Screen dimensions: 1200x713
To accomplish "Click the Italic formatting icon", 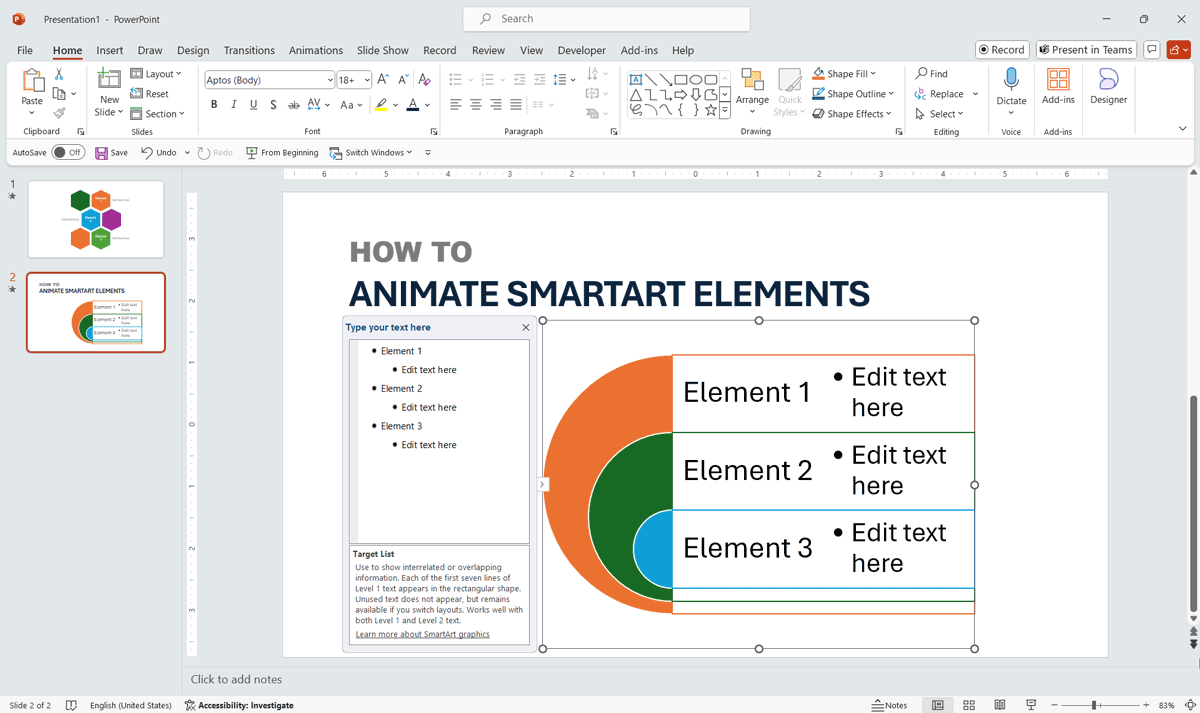I will [x=234, y=105].
